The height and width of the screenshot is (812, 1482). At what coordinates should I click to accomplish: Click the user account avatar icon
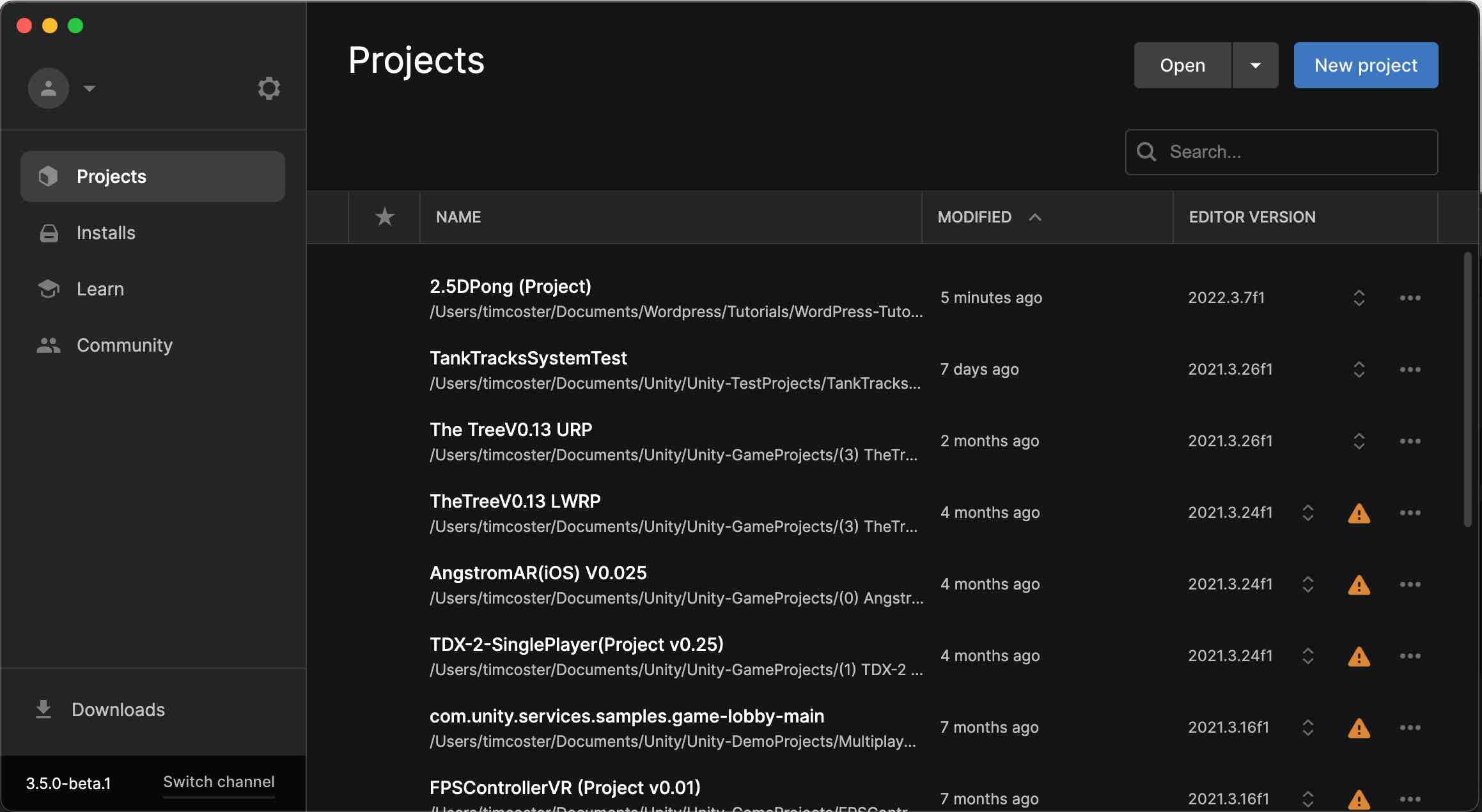(x=49, y=88)
